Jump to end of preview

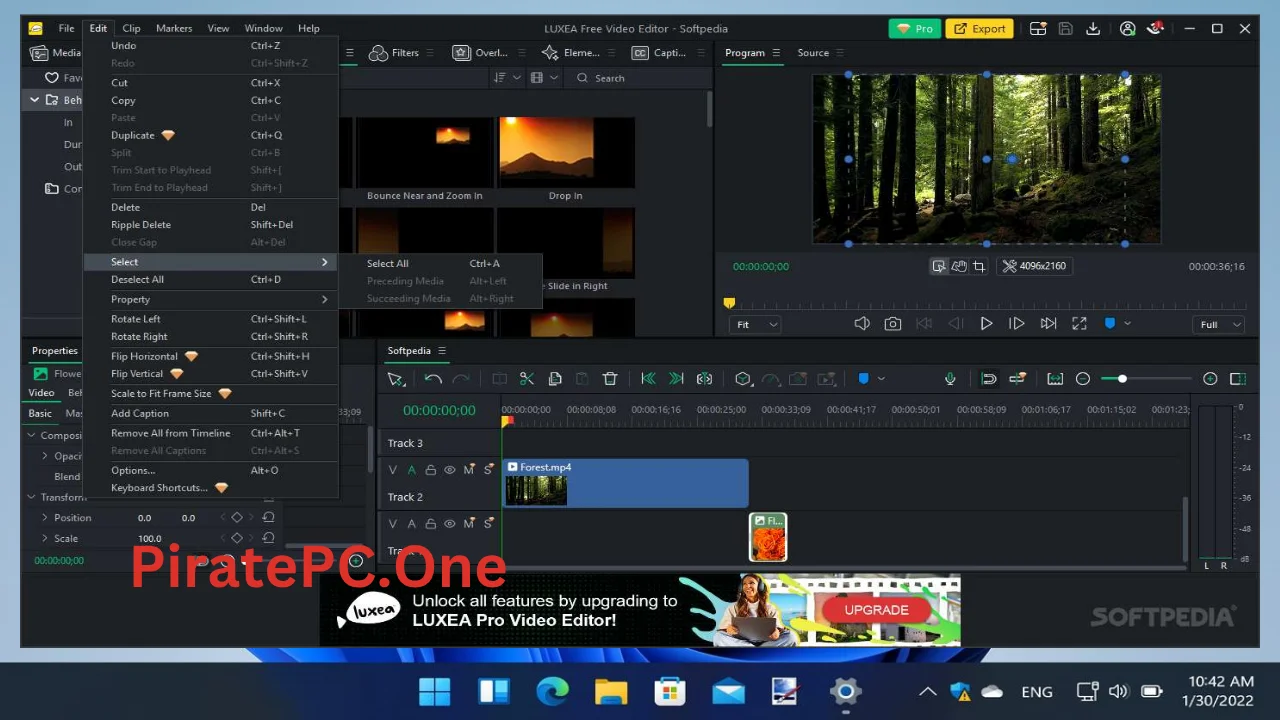(x=1048, y=324)
